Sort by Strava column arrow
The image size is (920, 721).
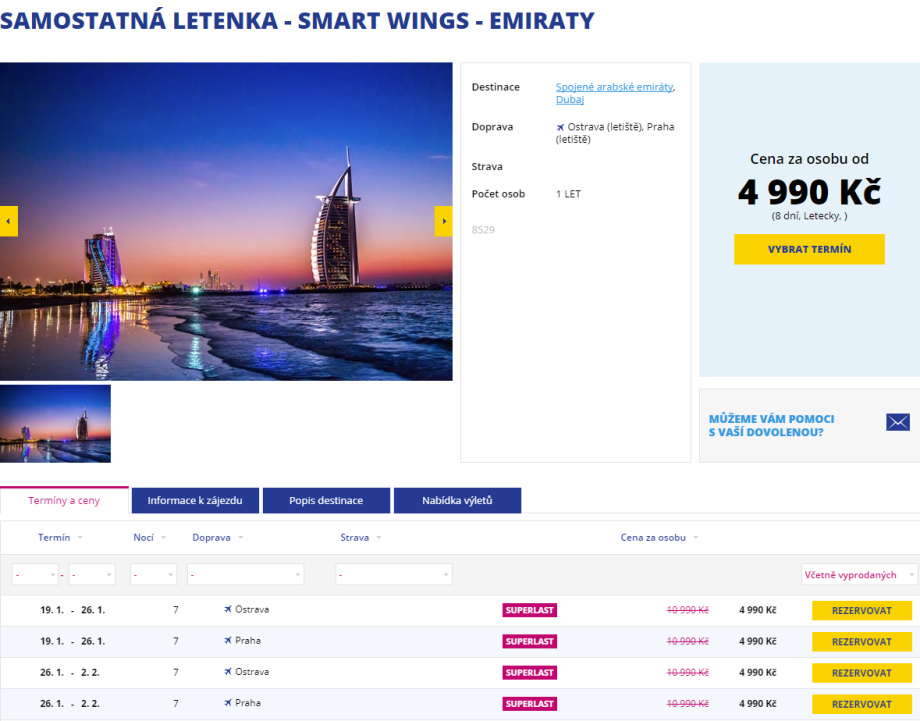pyautogui.click(x=378, y=538)
